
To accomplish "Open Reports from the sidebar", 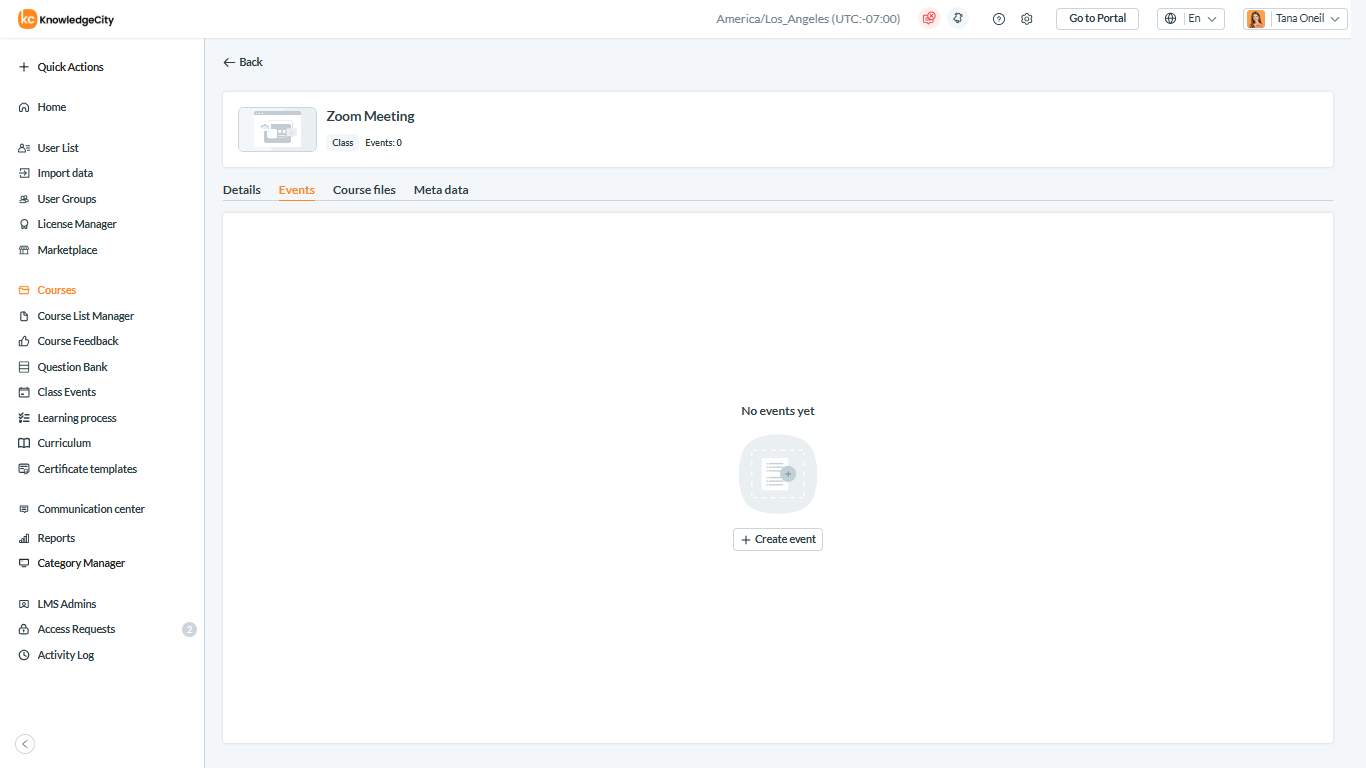I will [56, 538].
